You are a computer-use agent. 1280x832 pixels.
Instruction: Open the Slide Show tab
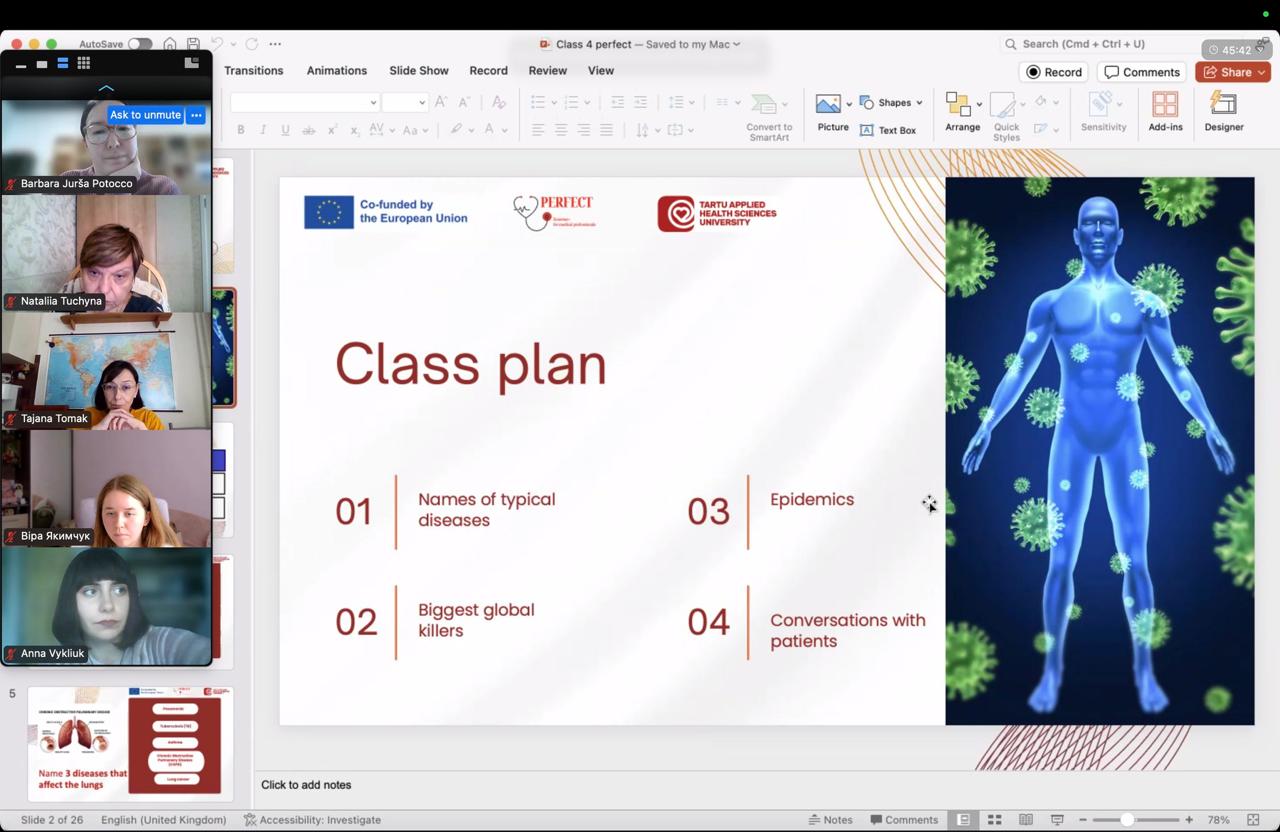pos(418,71)
